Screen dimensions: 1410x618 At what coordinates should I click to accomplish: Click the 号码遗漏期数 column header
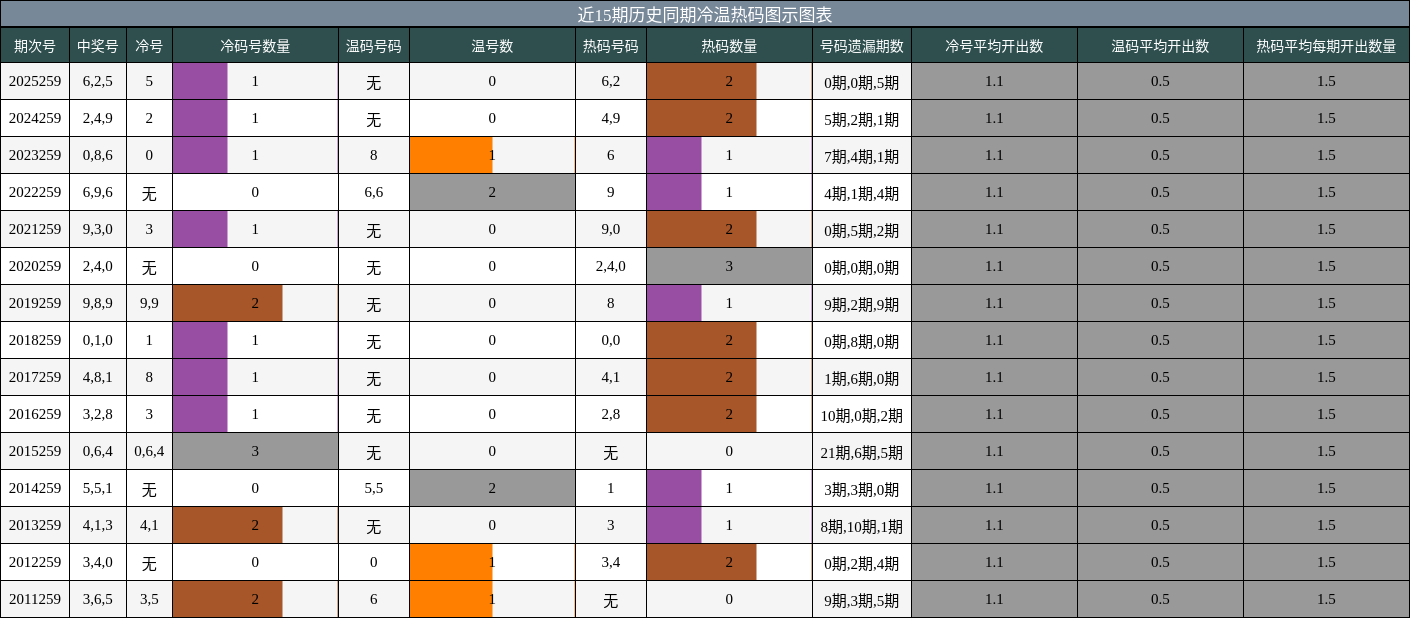(862, 45)
